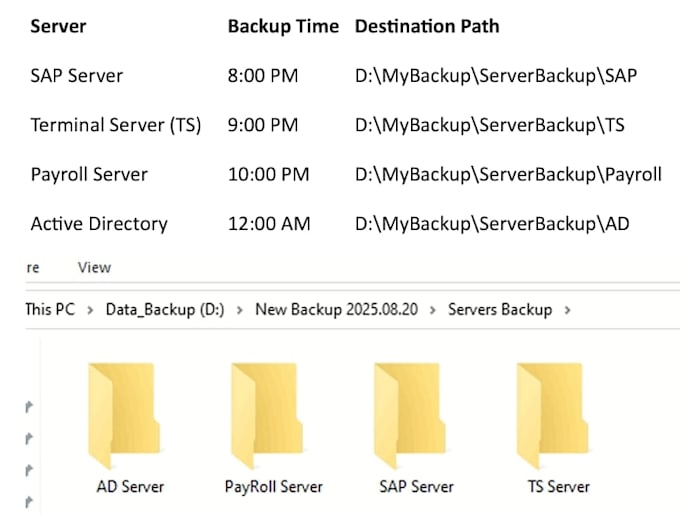The image size is (680, 514).
Task: Click the third pin icon in quick access
Action: pos(29,470)
